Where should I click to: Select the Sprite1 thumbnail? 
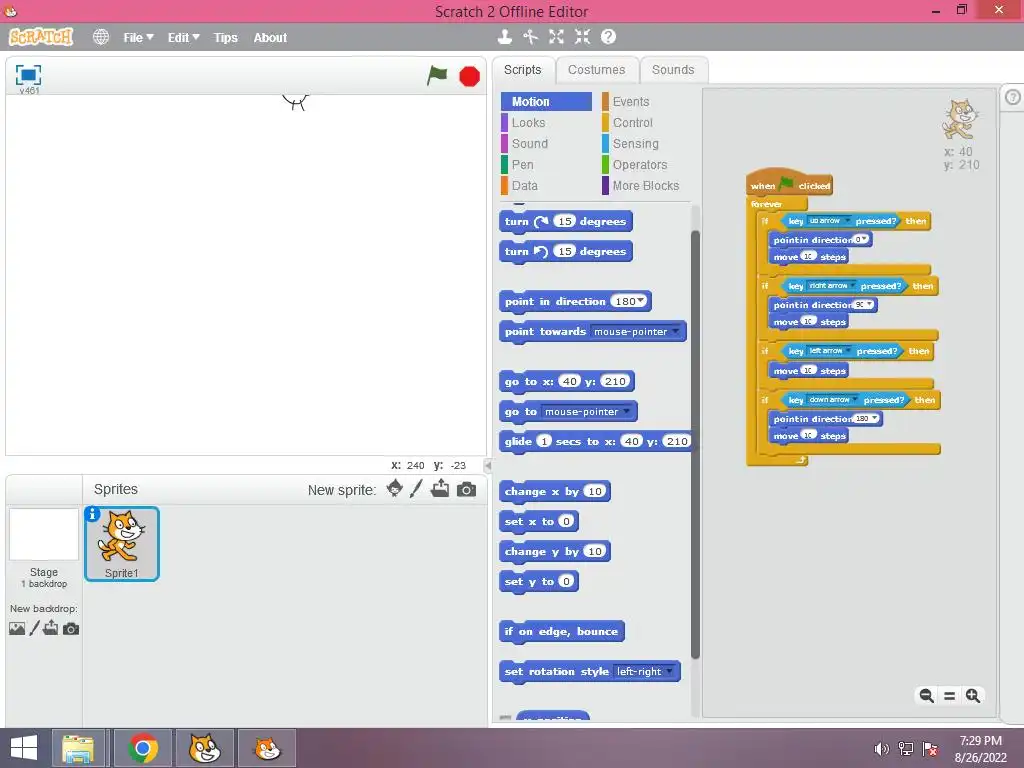(x=121, y=543)
